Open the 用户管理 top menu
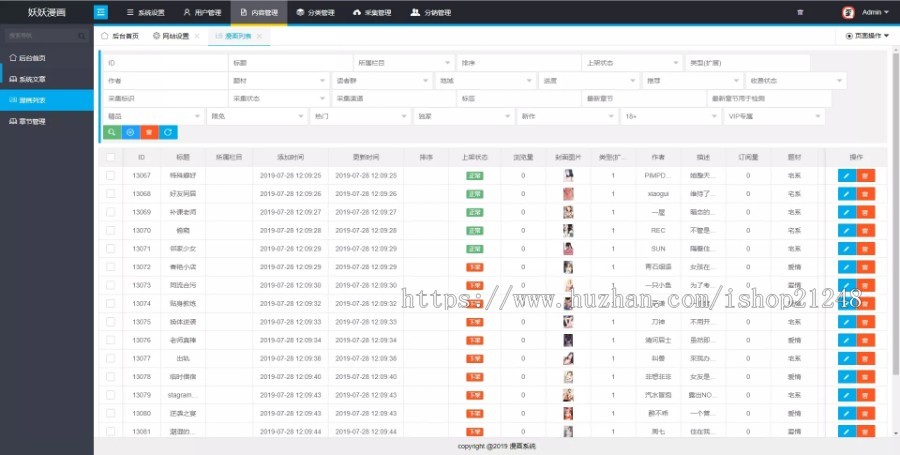This screenshot has height=455, width=900. [x=202, y=12]
